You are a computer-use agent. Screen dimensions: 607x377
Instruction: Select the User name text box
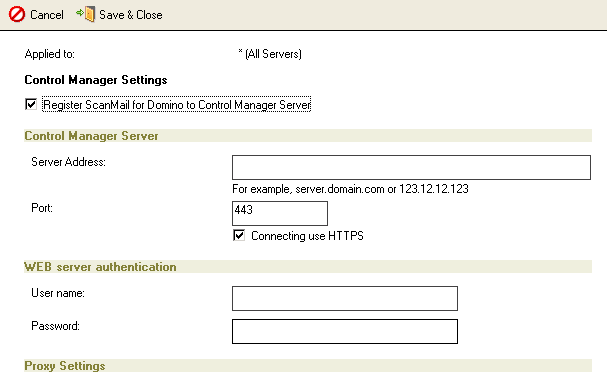[x=345, y=298]
